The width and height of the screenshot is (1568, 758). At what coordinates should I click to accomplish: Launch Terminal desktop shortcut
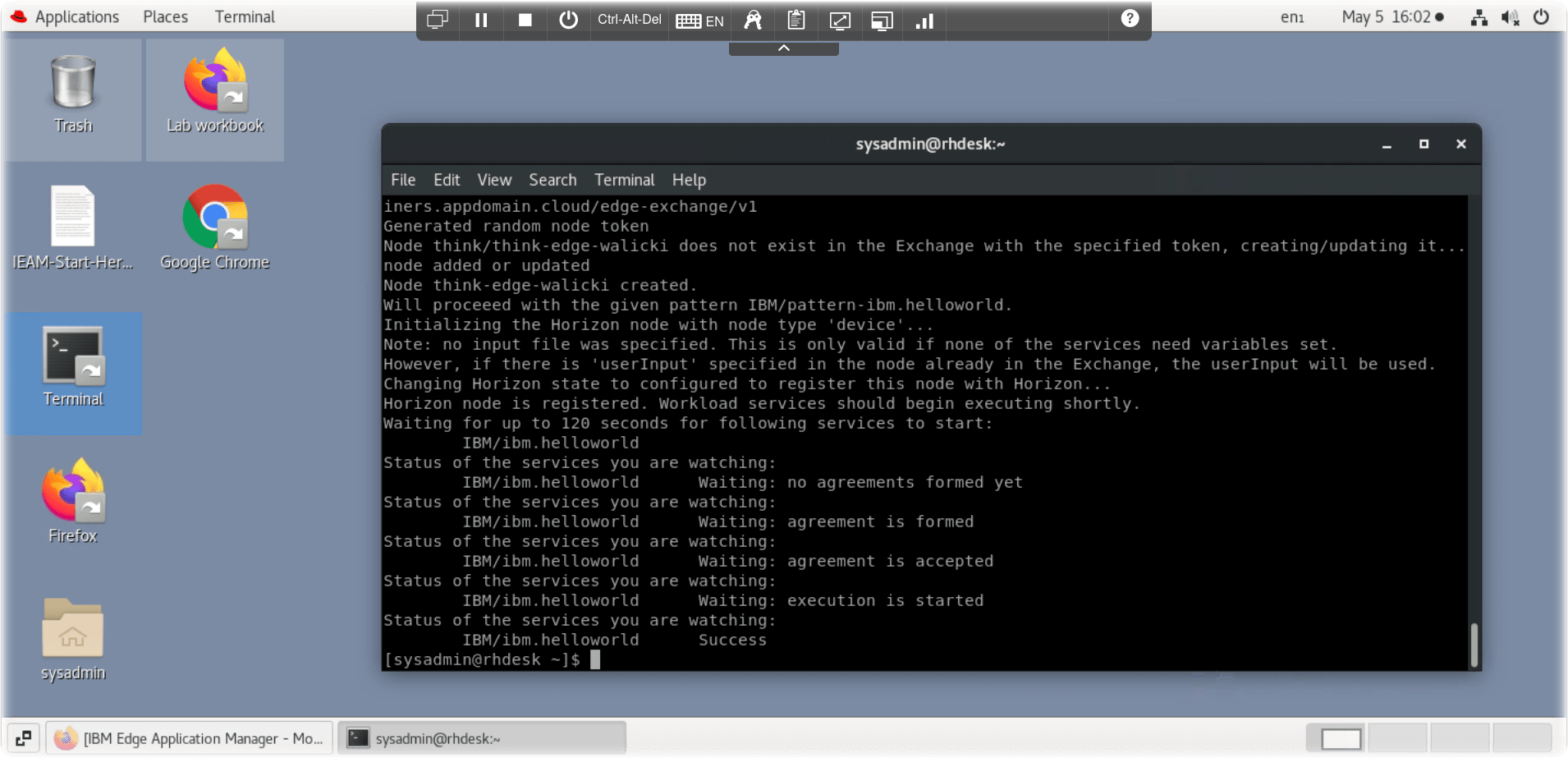click(73, 367)
